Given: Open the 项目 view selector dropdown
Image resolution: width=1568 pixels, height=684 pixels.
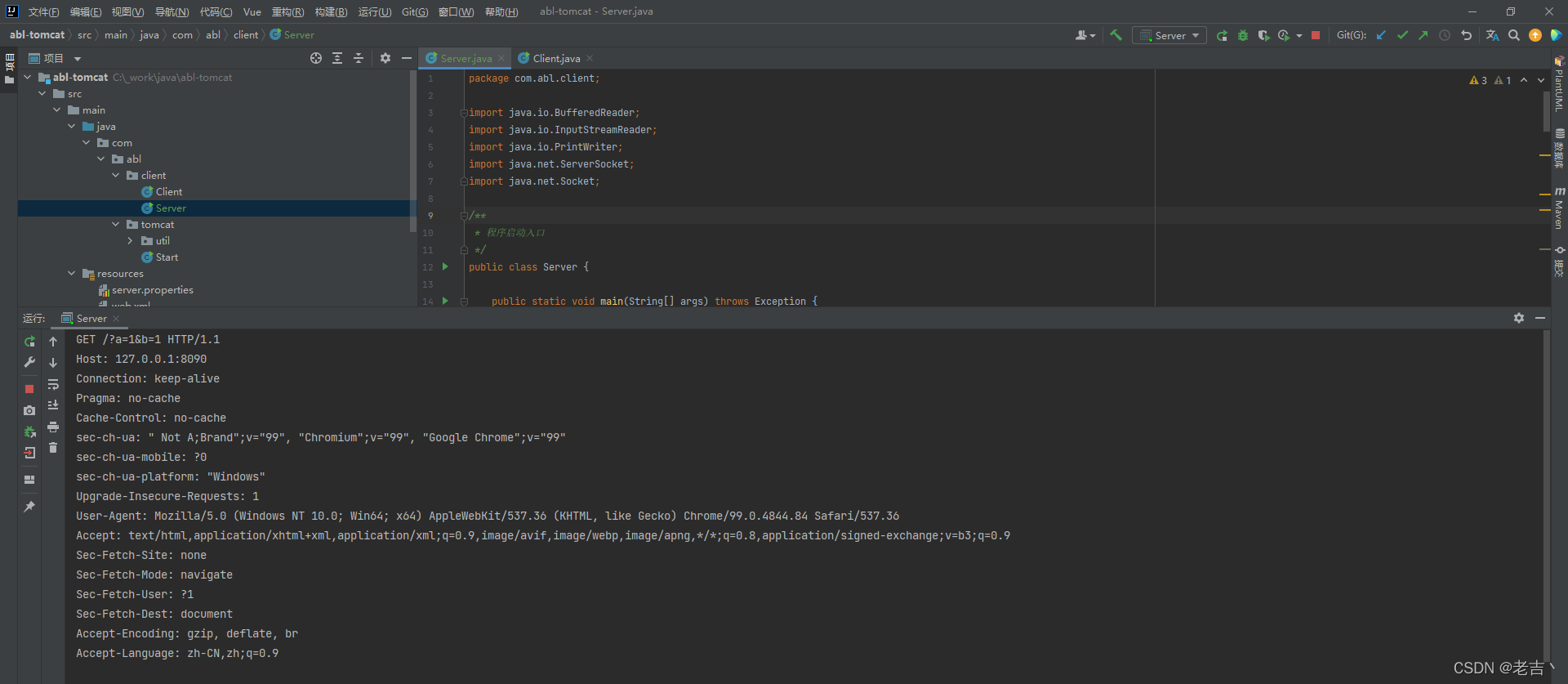Looking at the screenshot, I should (56, 58).
